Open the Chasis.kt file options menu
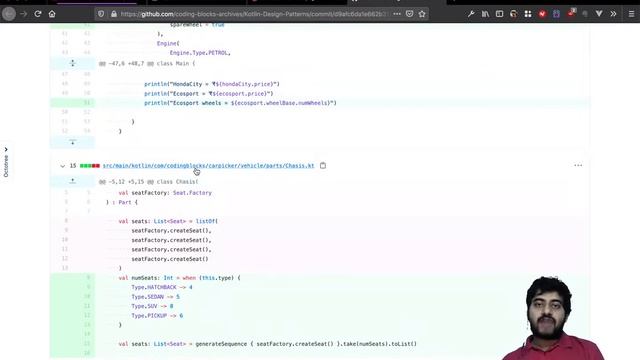This screenshot has width=640, height=360. click(x=578, y=165)
